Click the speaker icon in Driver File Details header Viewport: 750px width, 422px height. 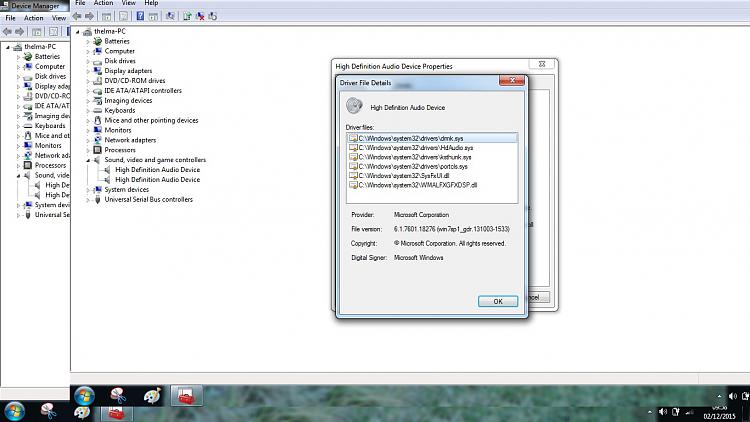click(x=354, y=106)
